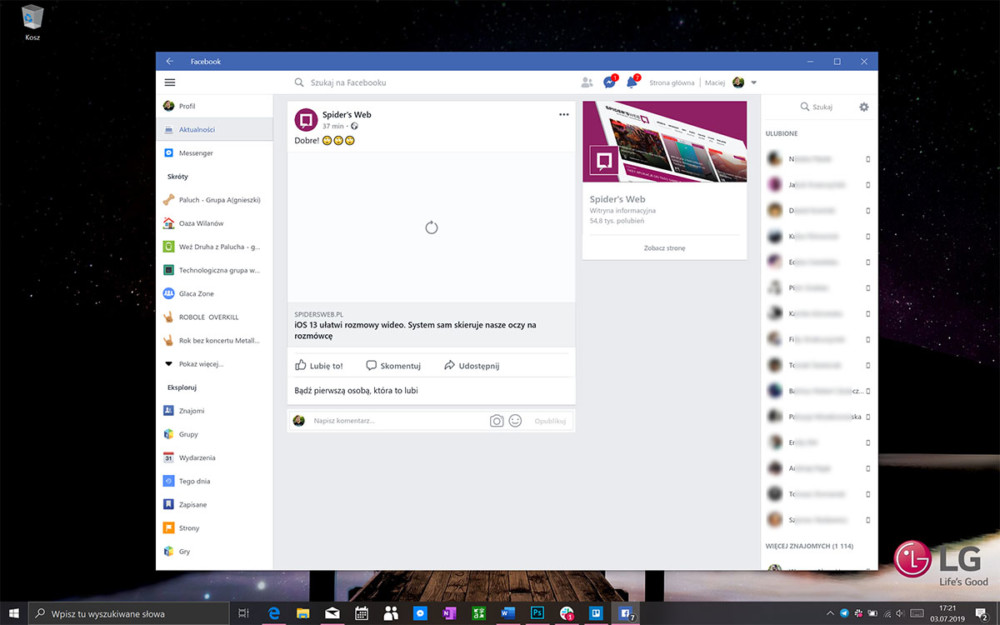This screenshot has width=1000, height=625.
Task: Open Task View on the taskbar
Action: [x=244, y=614]
